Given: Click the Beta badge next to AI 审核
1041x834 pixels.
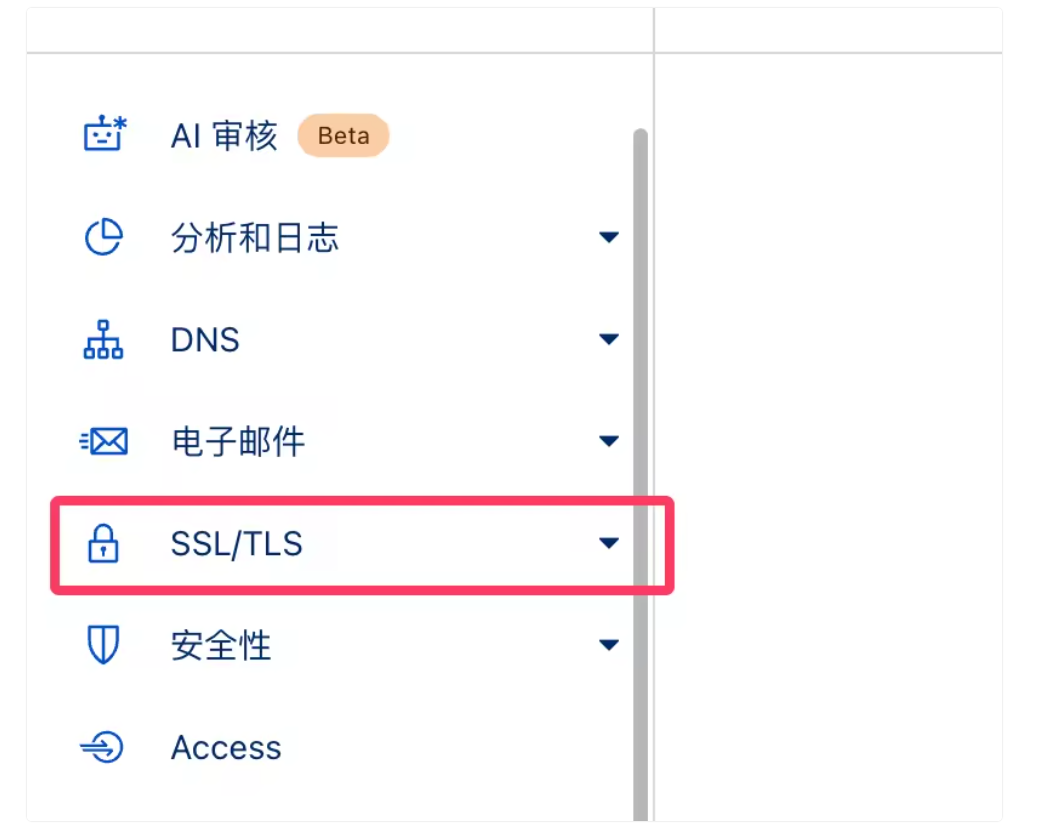Looking at the screenshot, I should click(343, 136).
